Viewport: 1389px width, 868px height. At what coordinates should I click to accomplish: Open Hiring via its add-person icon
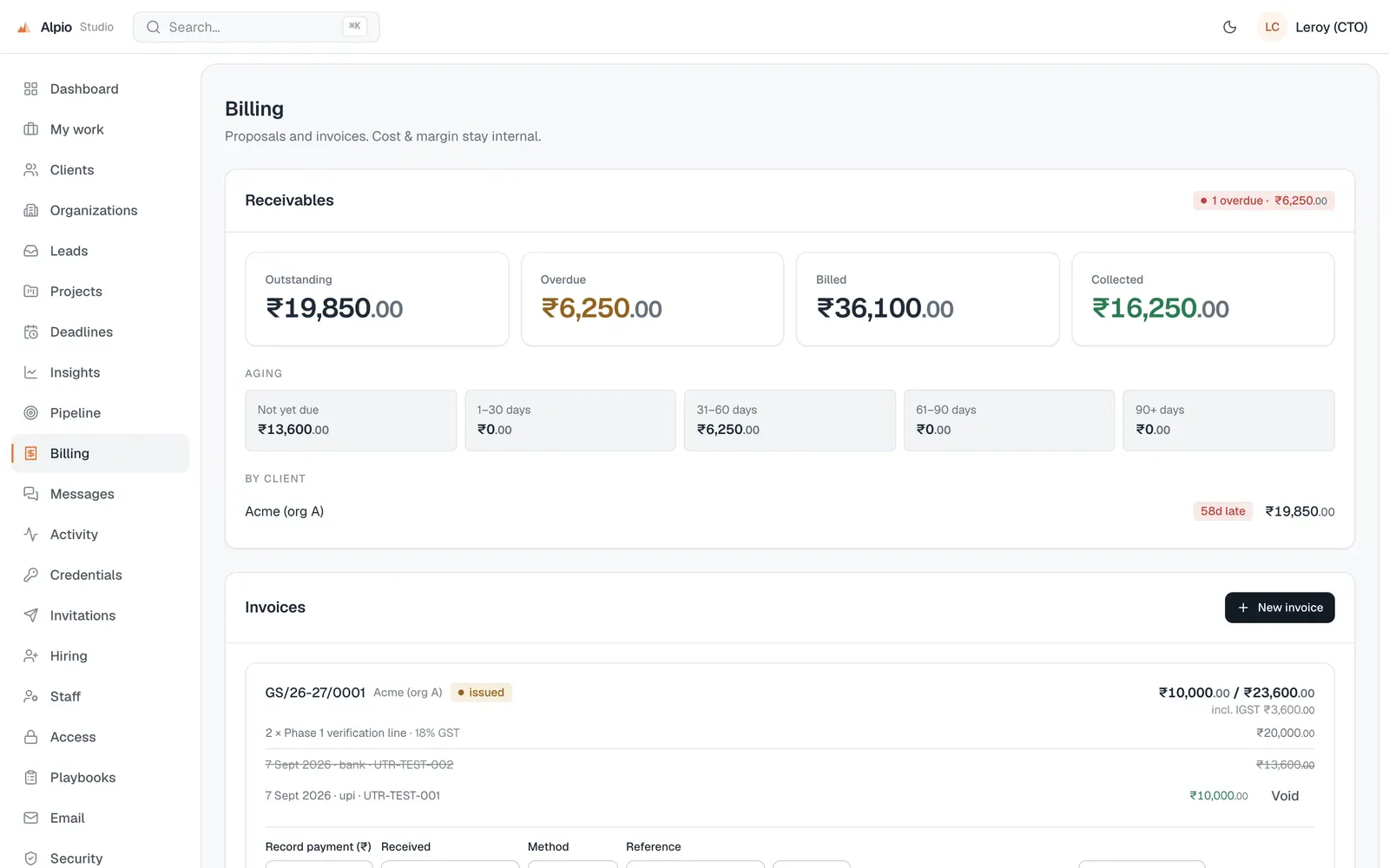click(31, 656)
